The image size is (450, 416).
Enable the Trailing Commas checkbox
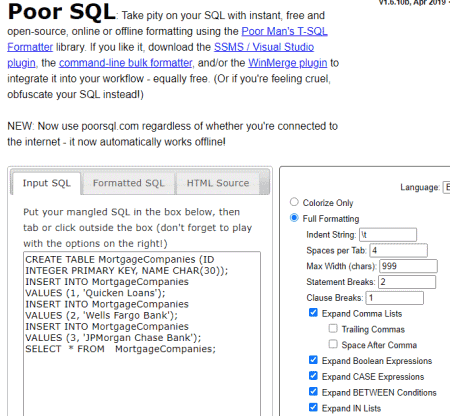pyautogui.click(x=333, y=328)
